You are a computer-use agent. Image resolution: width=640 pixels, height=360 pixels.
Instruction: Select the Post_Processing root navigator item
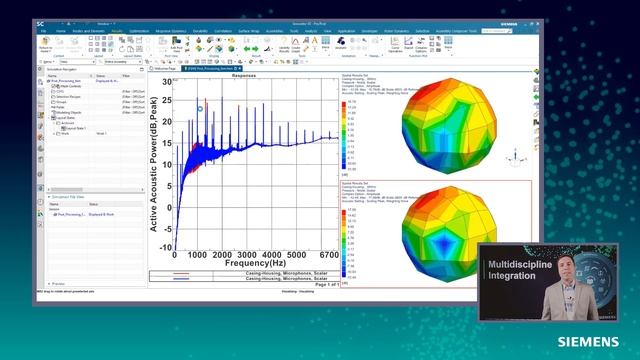[65, 81]
